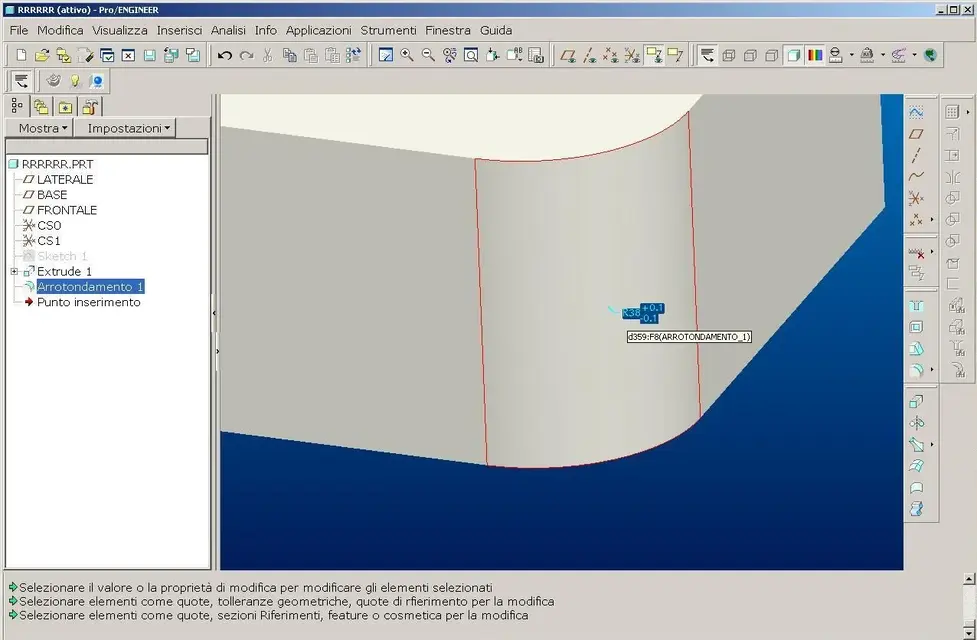Viewport: 977px width, 640px height.
Task: Zoom in with magnifier plus icon
Action: [x=407, y=55]
